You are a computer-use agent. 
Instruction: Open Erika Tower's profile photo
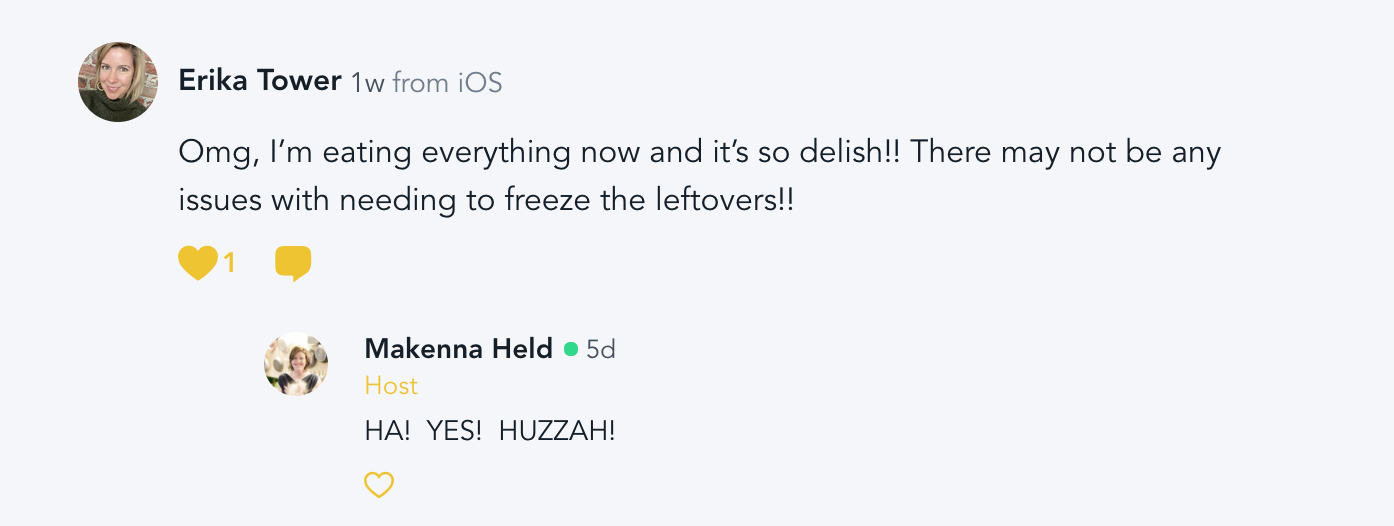(118, 82)
